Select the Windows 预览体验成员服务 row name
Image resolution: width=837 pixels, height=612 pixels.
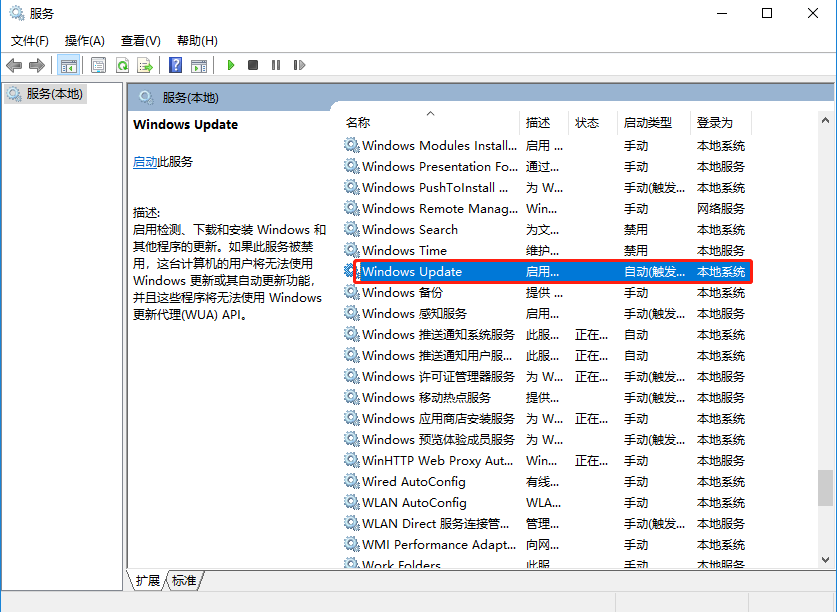(438, 440)
